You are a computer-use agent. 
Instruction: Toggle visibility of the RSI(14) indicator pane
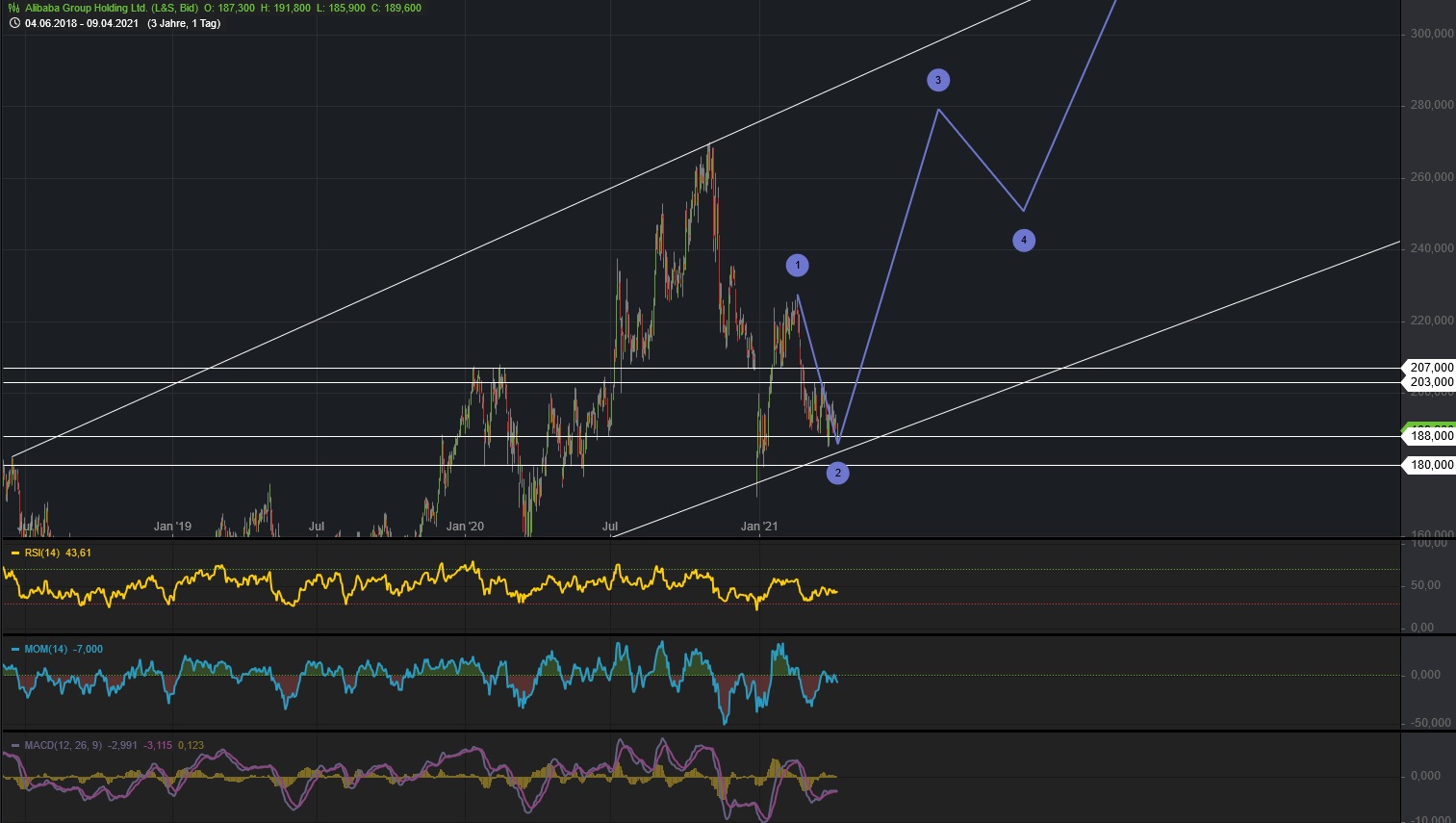pyautogui.click(x=16, y=553)
